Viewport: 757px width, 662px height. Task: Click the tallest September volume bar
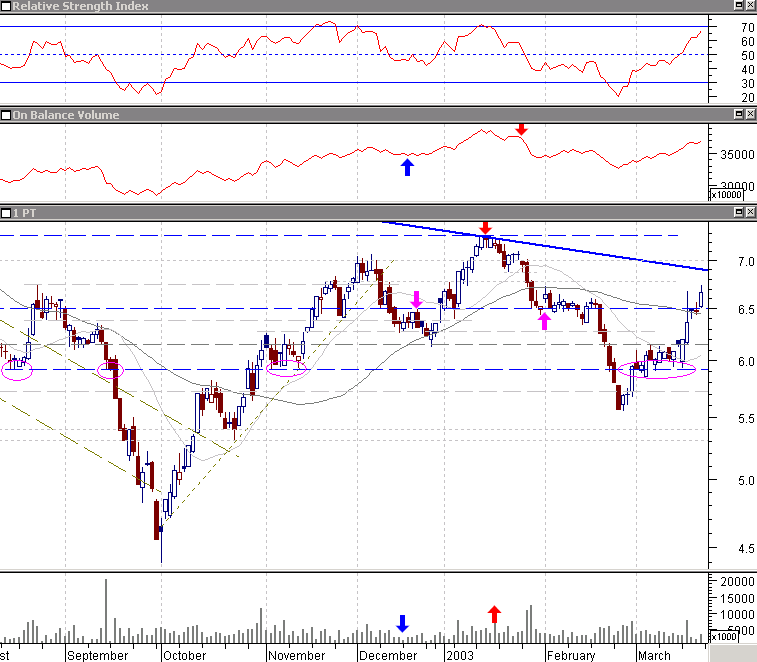pyautogui.click(x=106, y=611)
